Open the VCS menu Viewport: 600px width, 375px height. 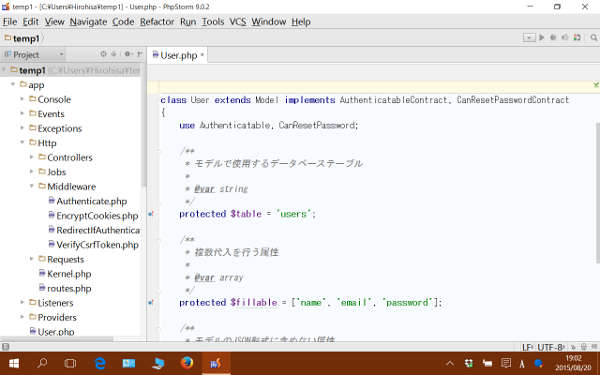click(x=237, y=22)
